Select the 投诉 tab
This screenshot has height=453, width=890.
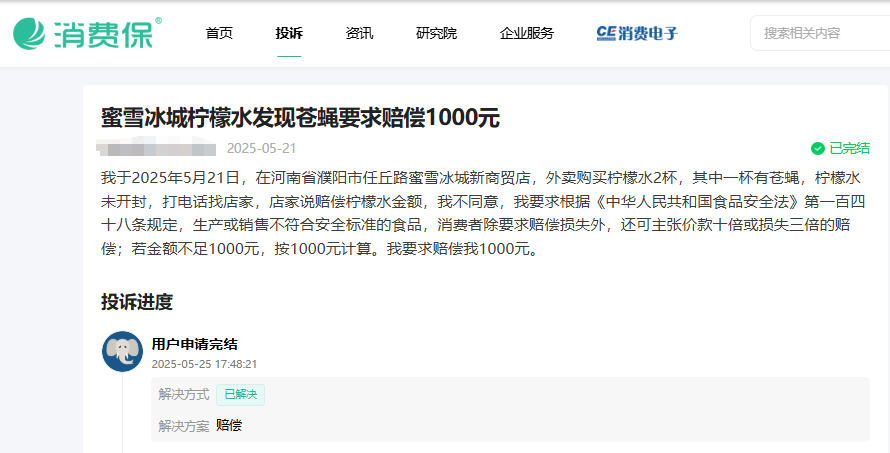[289, 33]
